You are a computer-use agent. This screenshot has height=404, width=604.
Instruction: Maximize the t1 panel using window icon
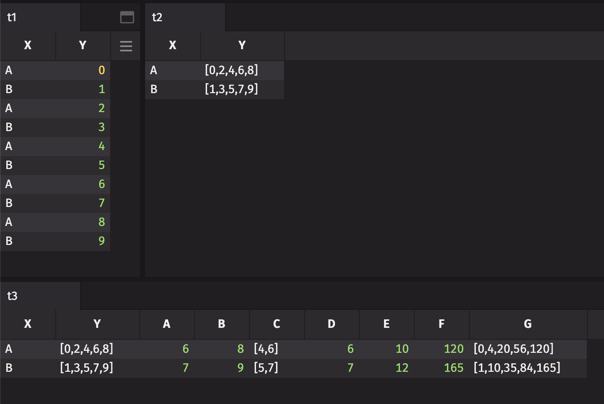pyautogui.click(x=127, y=17)
